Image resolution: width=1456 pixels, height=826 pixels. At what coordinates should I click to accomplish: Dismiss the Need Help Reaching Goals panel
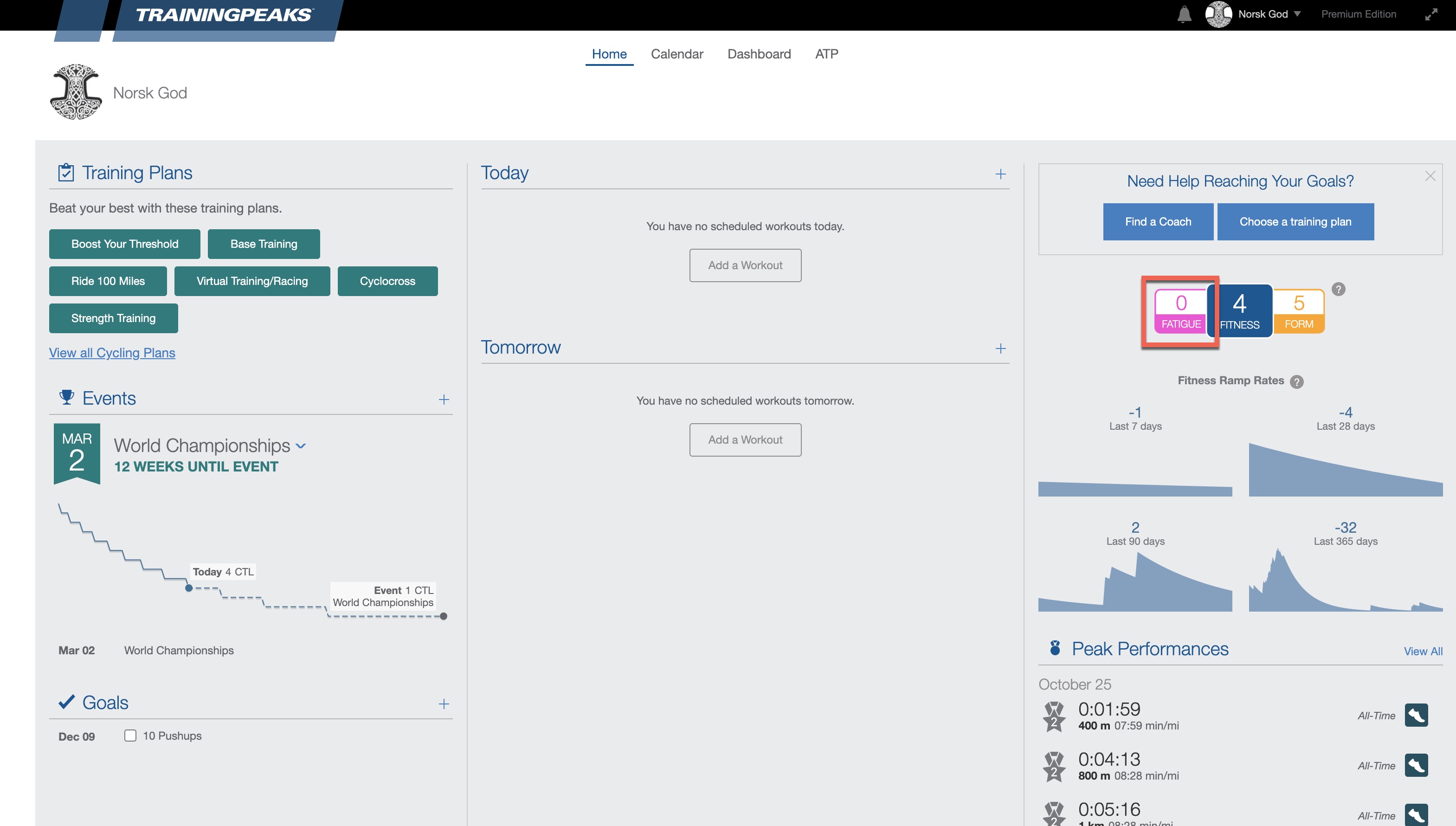point(1430,176)
